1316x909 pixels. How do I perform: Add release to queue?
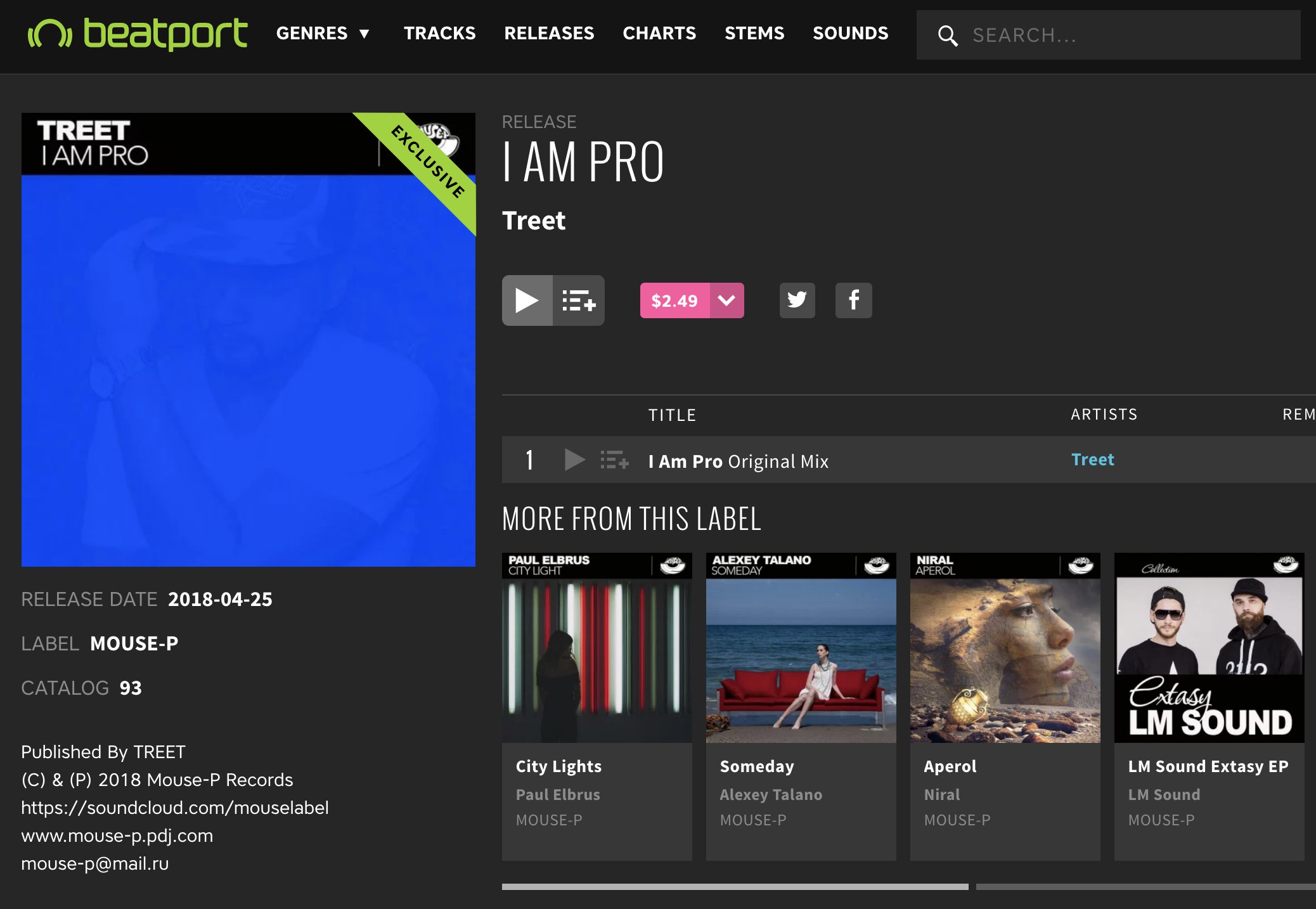click(x=579, y=300)
